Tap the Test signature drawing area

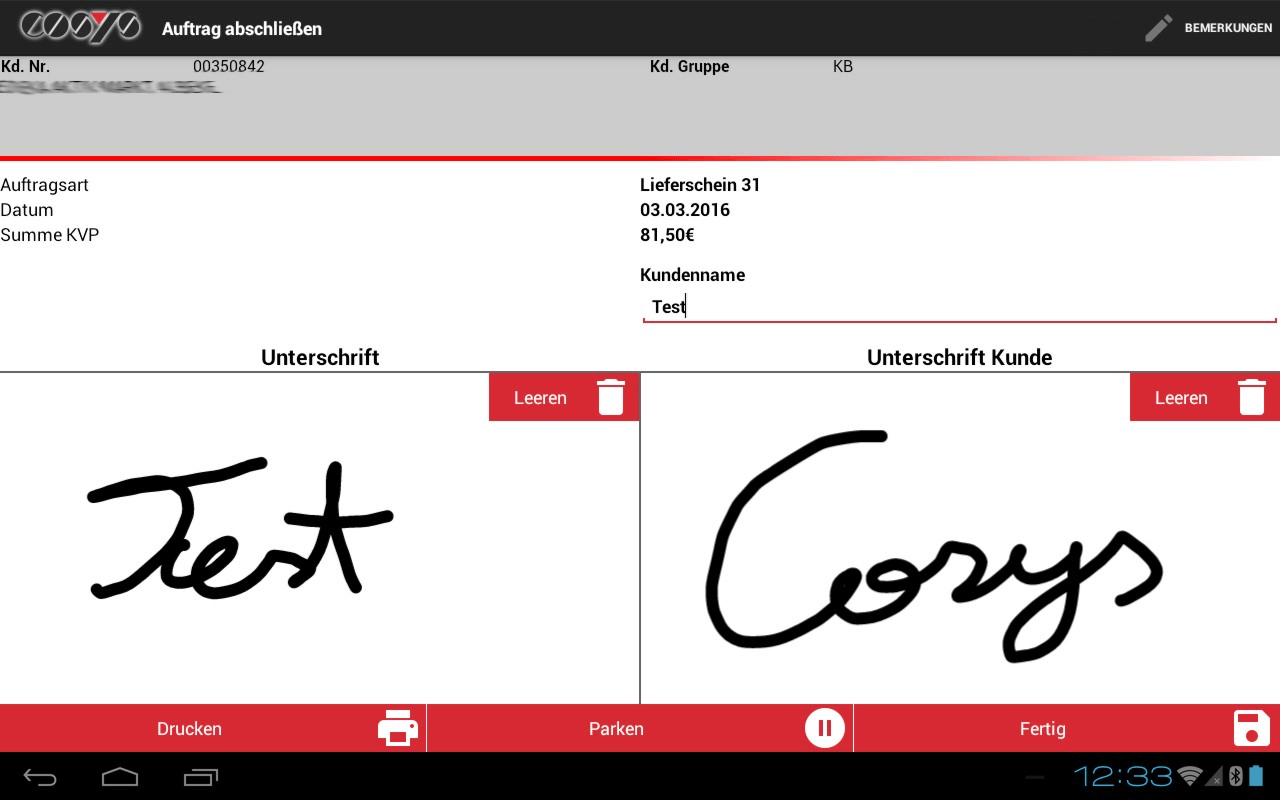tap(319, 538)
